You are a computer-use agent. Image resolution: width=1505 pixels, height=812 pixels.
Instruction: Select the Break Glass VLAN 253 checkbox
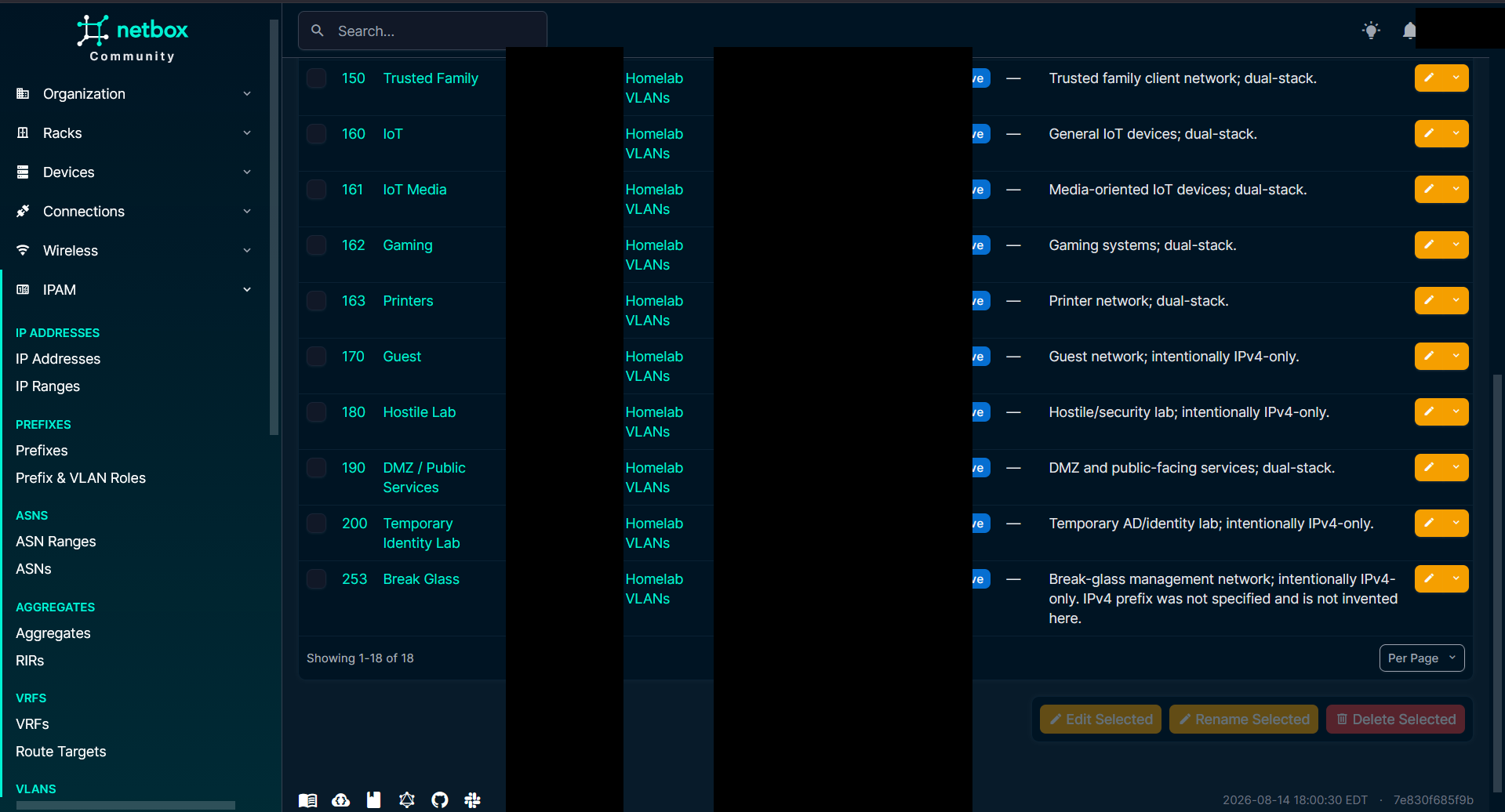316,579
